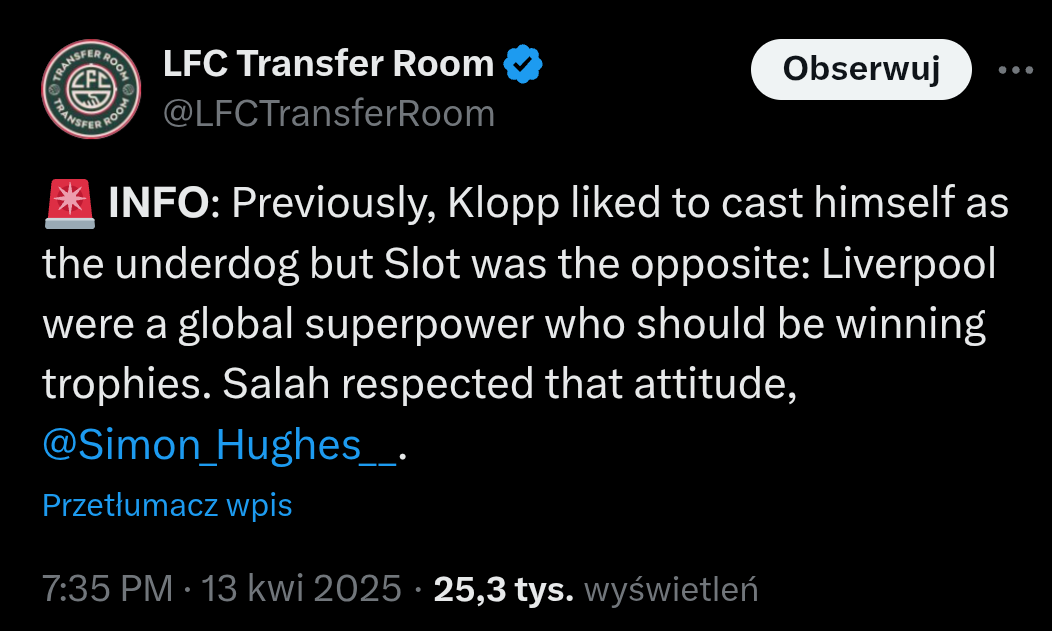
Task: Translate the post via Przetłumacz wpis
Action: 167,505
